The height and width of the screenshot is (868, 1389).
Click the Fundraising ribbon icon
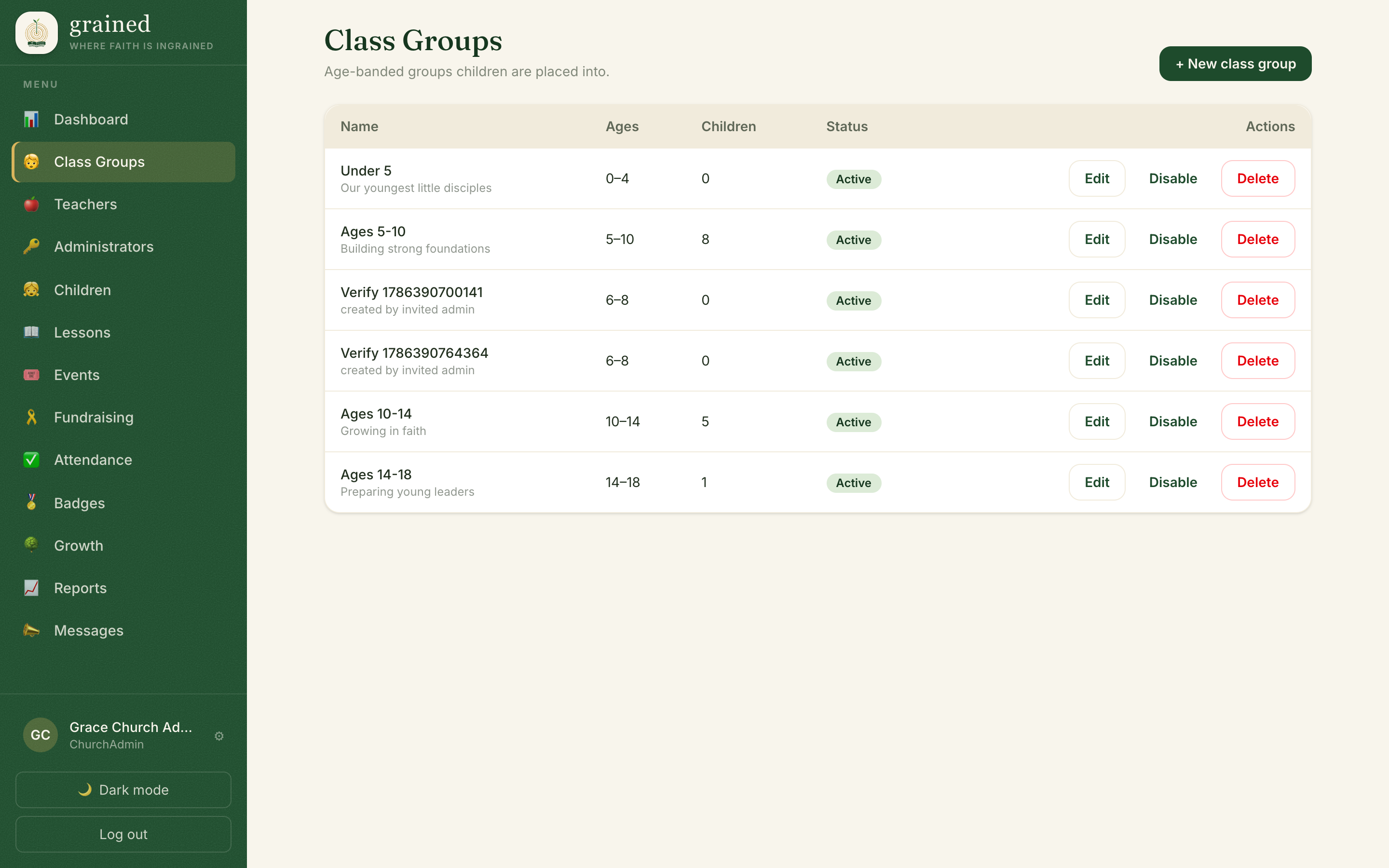(31, 417)
